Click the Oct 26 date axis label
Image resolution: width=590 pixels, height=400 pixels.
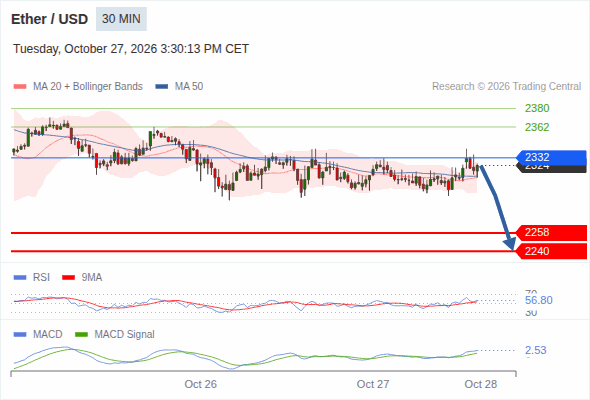tap(201, 384)
